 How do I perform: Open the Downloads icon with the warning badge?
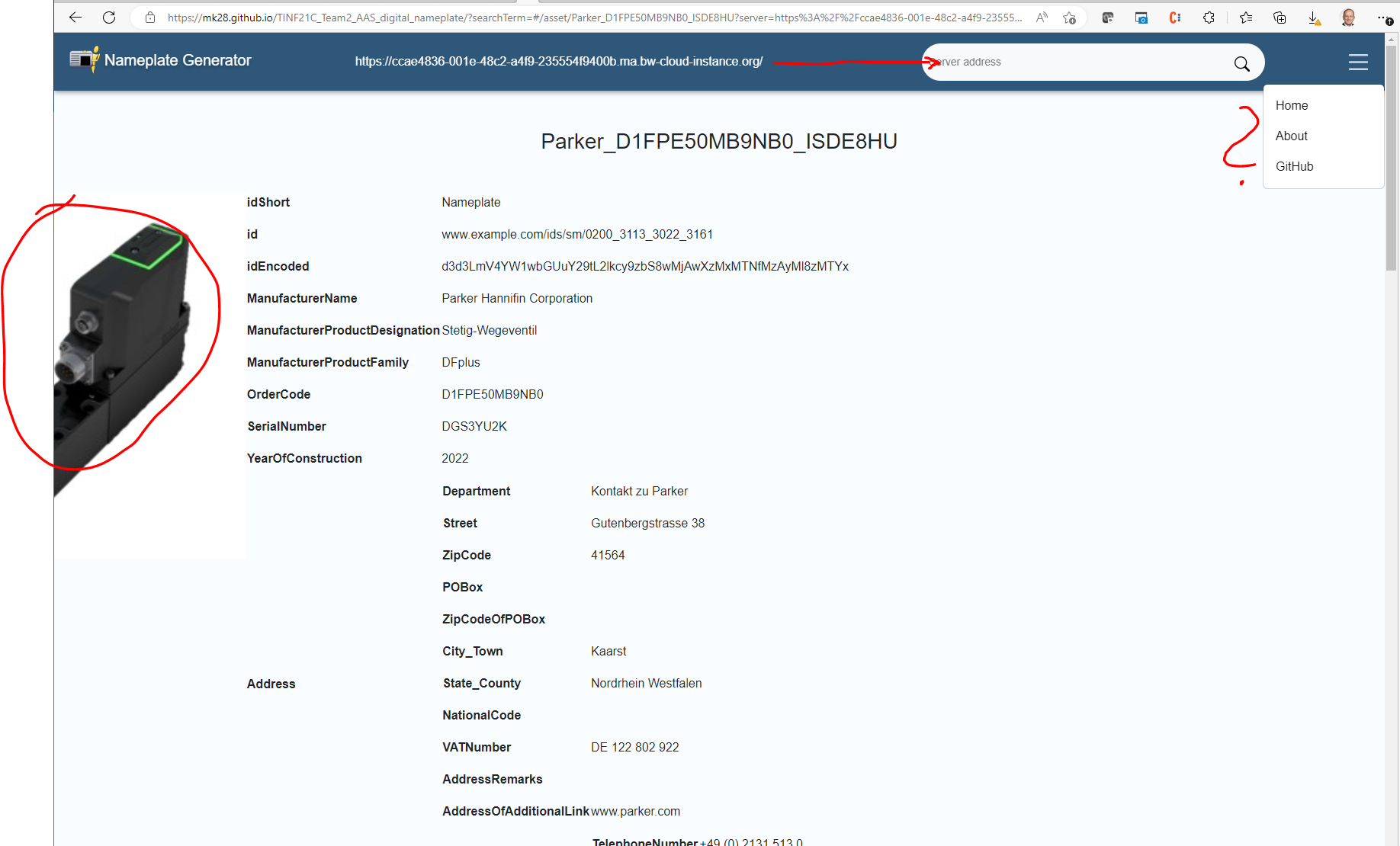click(1314, 18)
